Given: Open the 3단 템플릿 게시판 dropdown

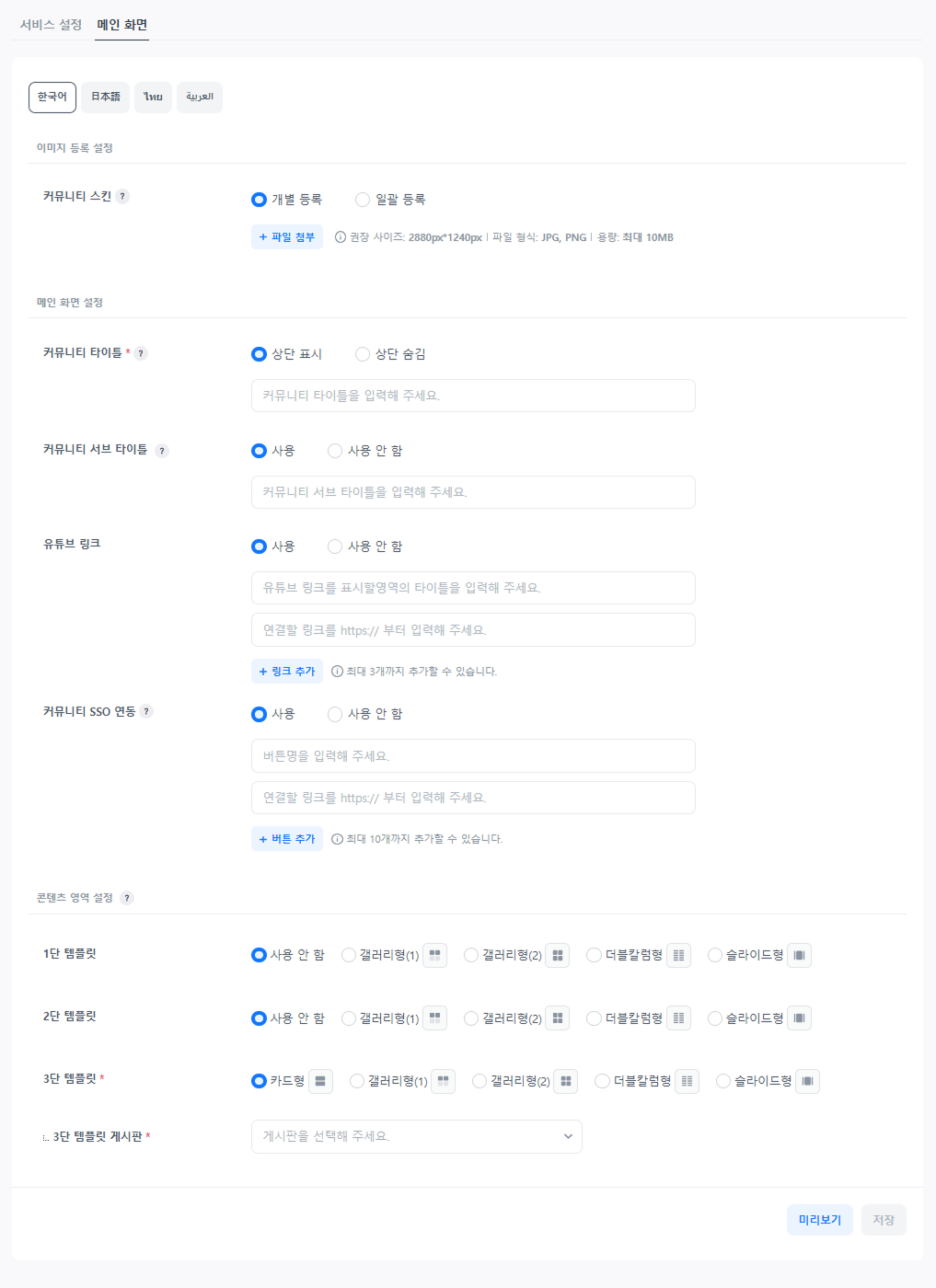Looking at the screenshot, I should [x=416, y=1136].
